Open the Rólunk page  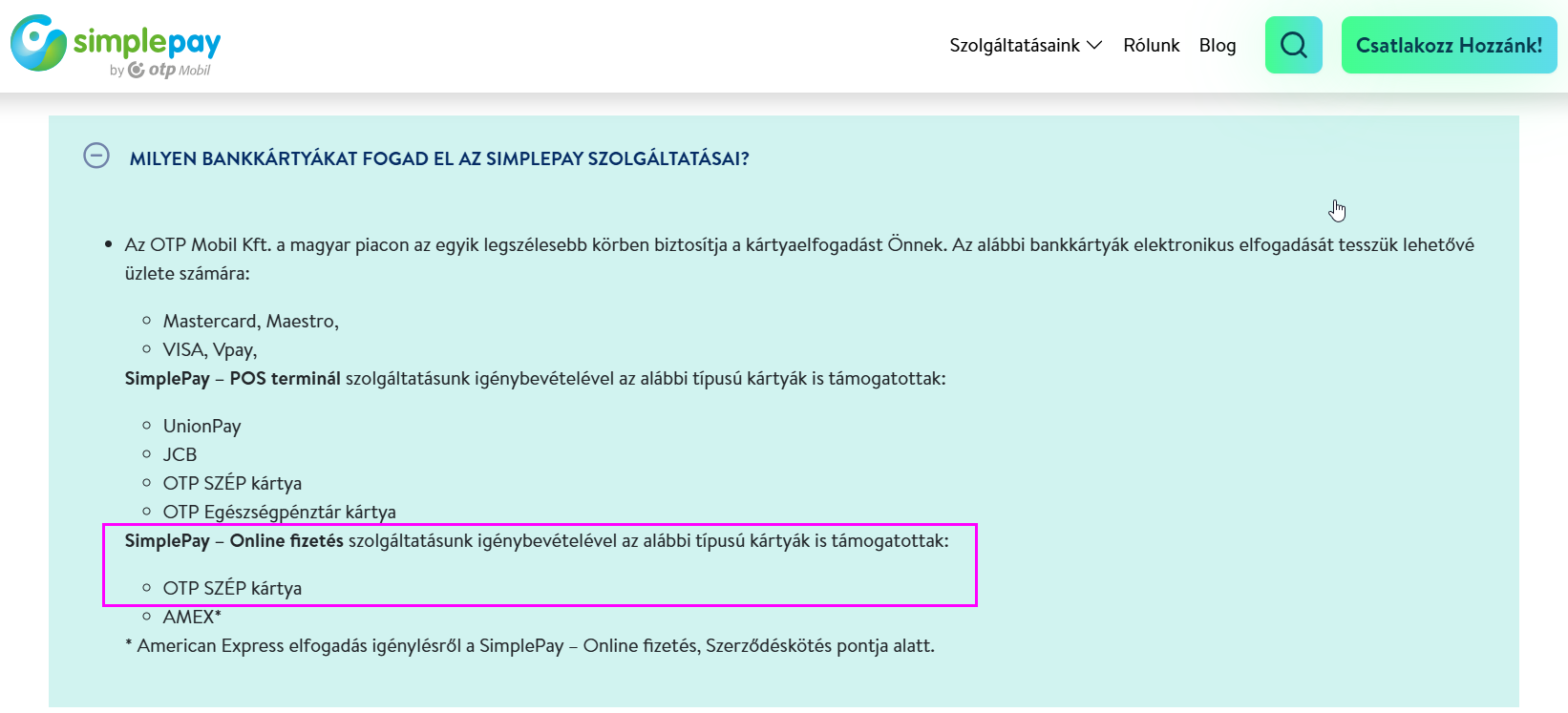click(1151, 45)
